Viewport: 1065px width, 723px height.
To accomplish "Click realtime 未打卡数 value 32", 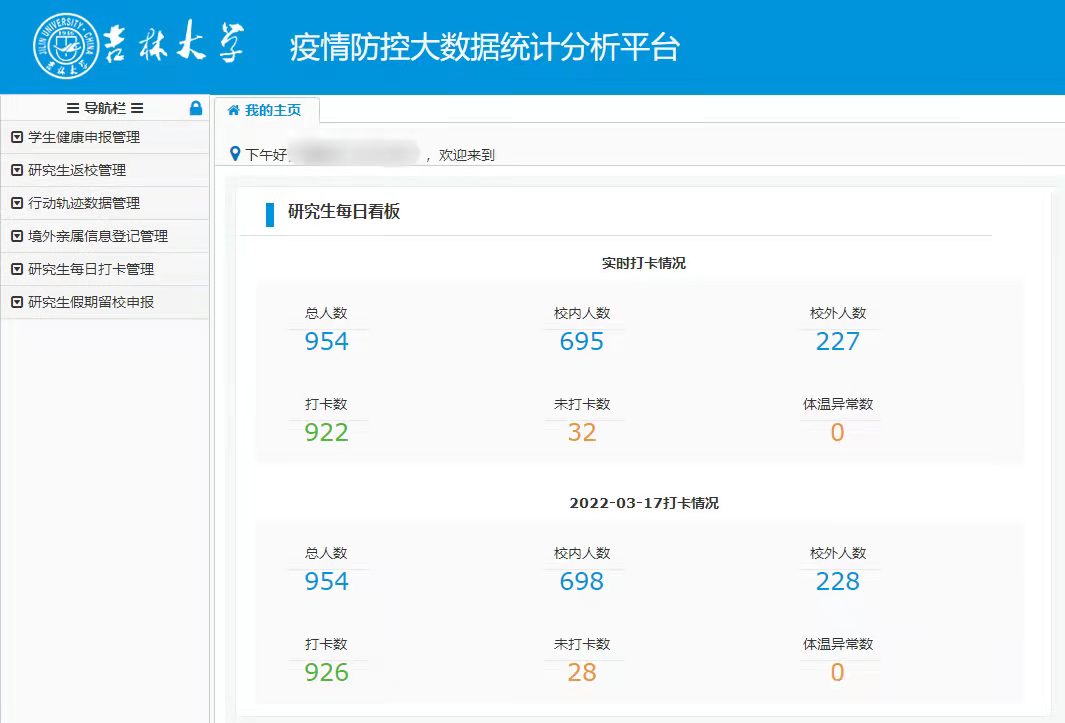I will click(x=582, y=432).
